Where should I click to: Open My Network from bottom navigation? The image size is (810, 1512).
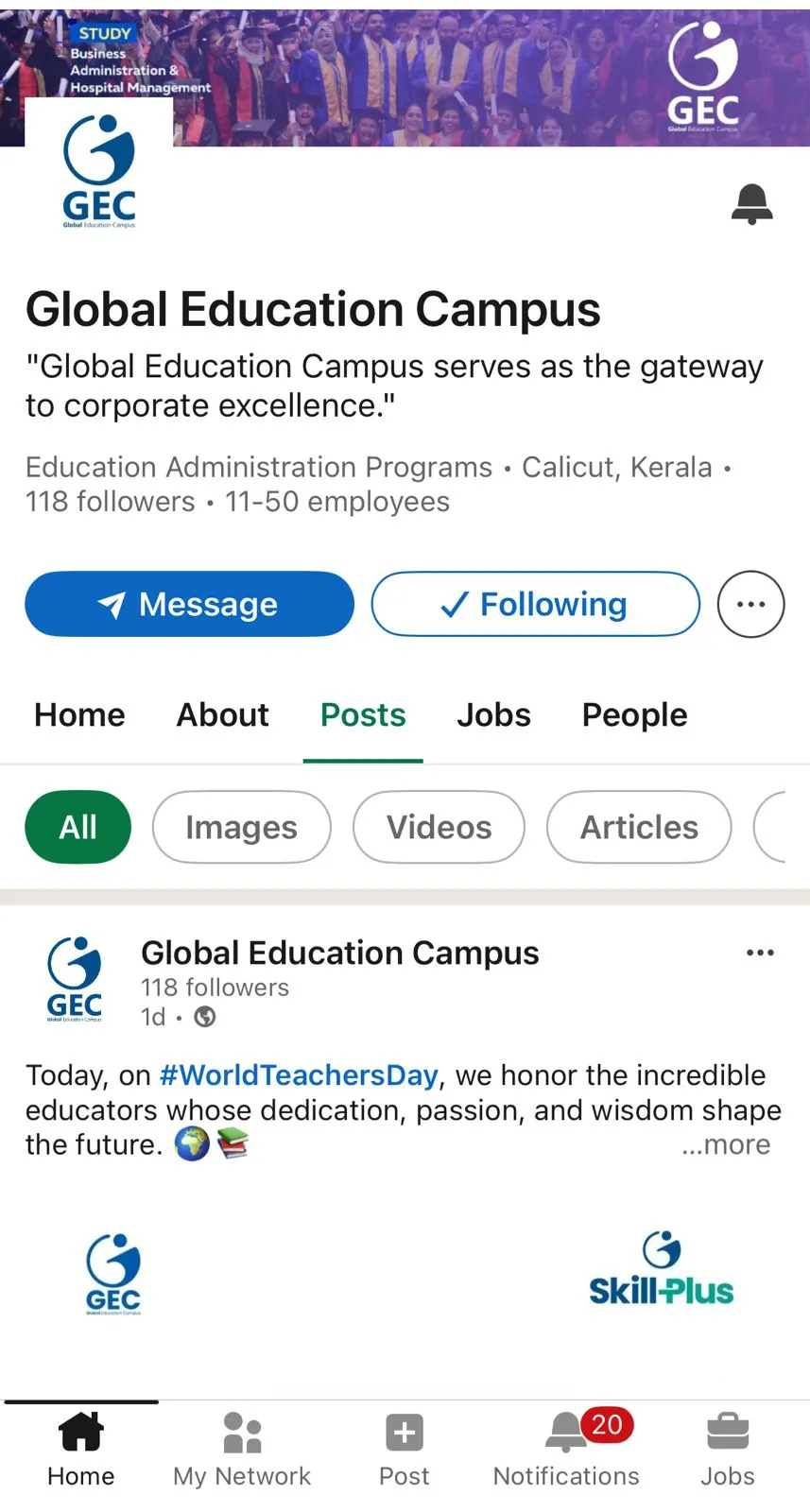tap(242, 1433)
